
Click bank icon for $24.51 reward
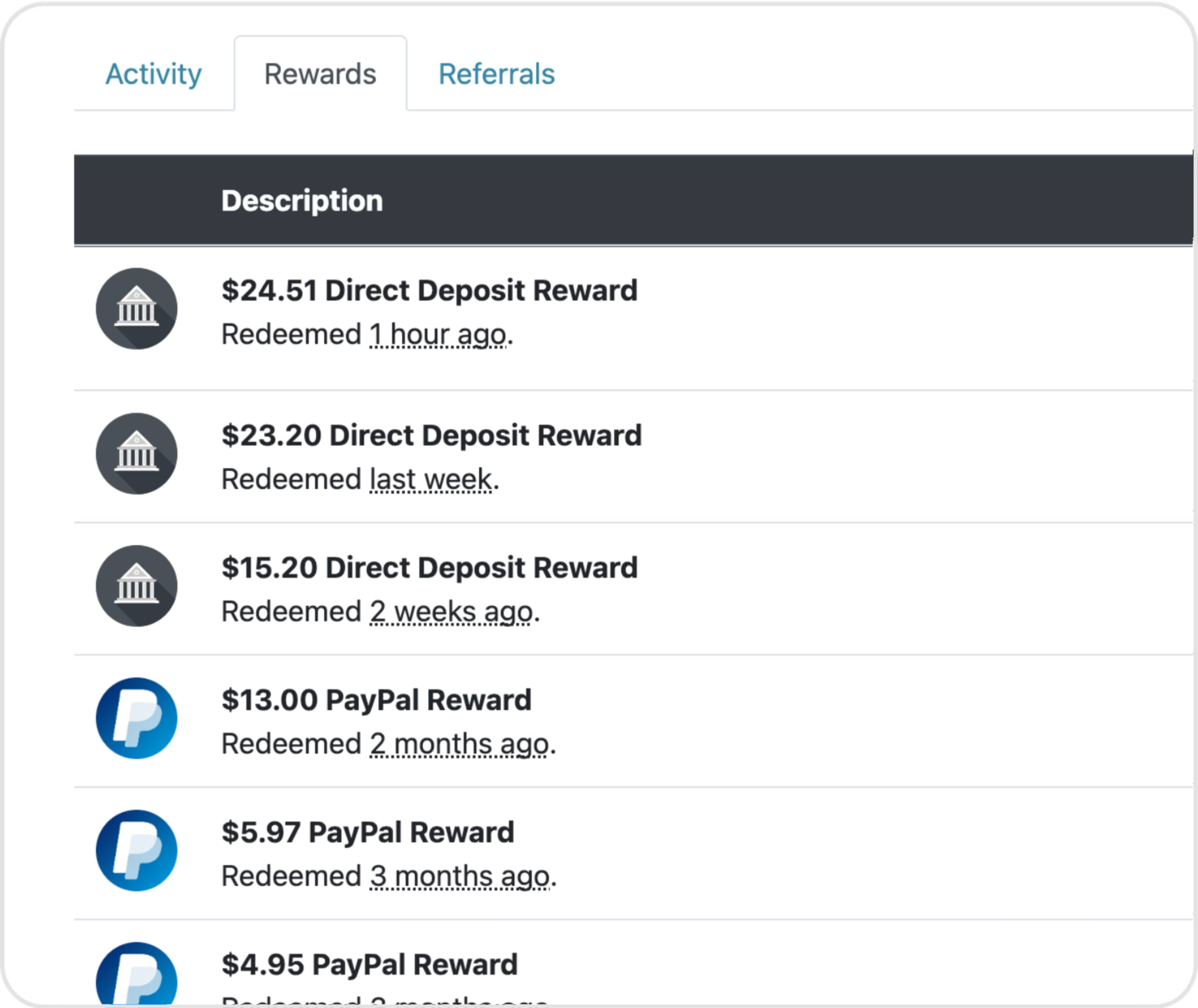coord(137,309)
